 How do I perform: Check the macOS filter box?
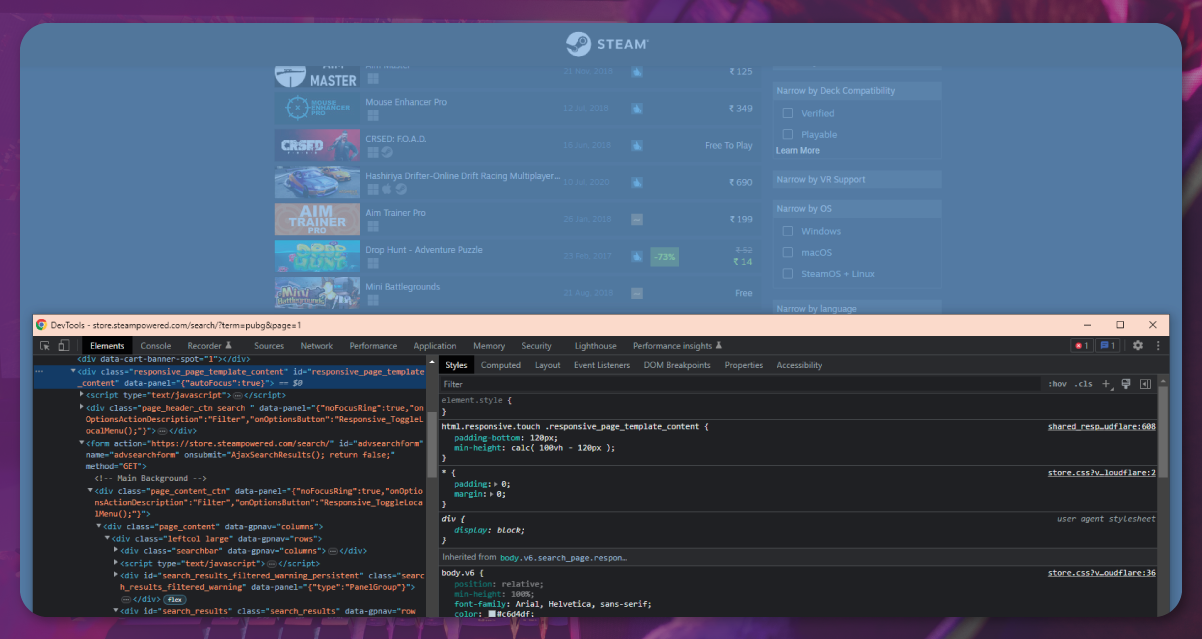788,252
